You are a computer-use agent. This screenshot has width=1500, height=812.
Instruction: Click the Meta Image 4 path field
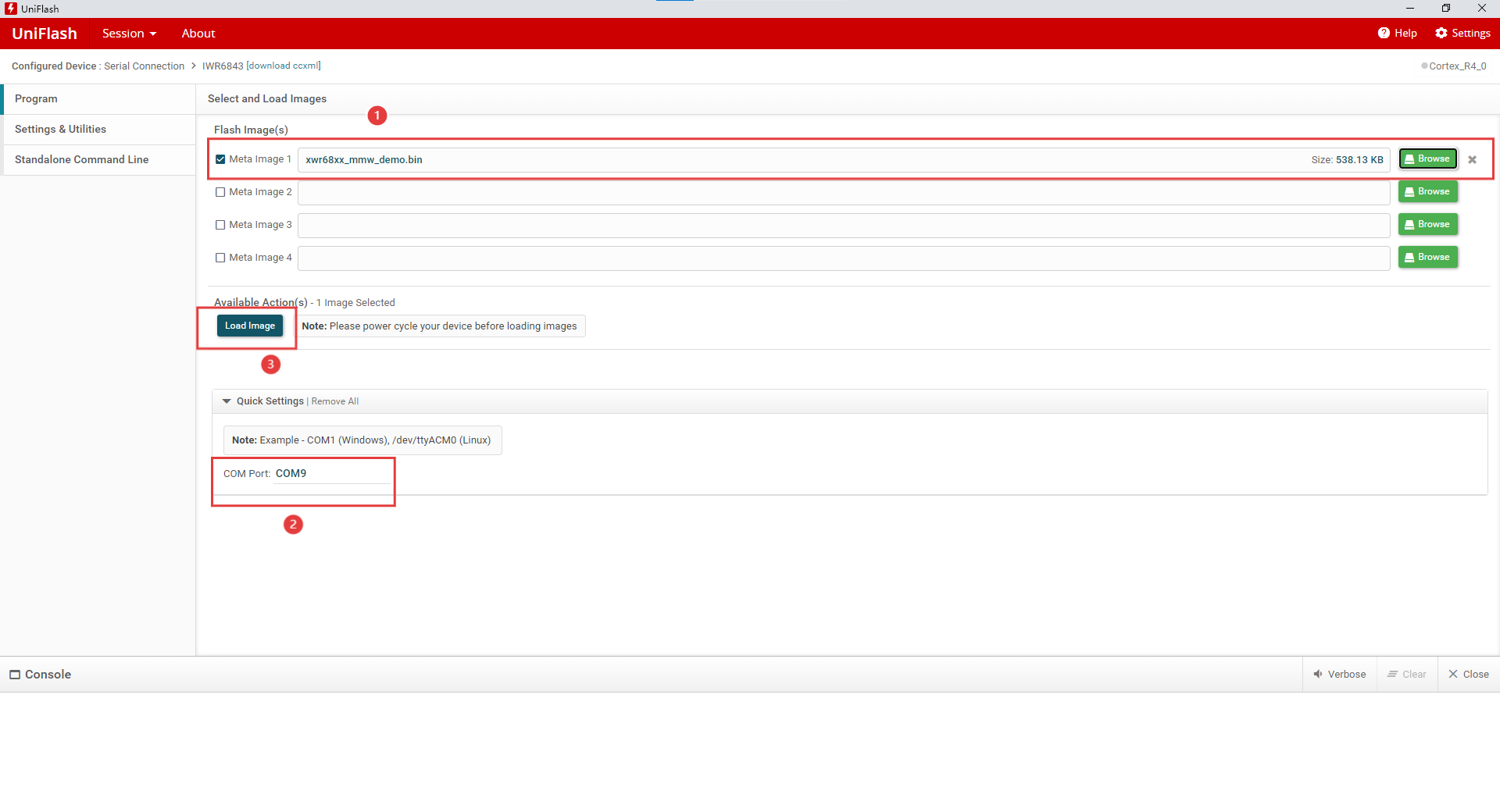coord(844,258)
